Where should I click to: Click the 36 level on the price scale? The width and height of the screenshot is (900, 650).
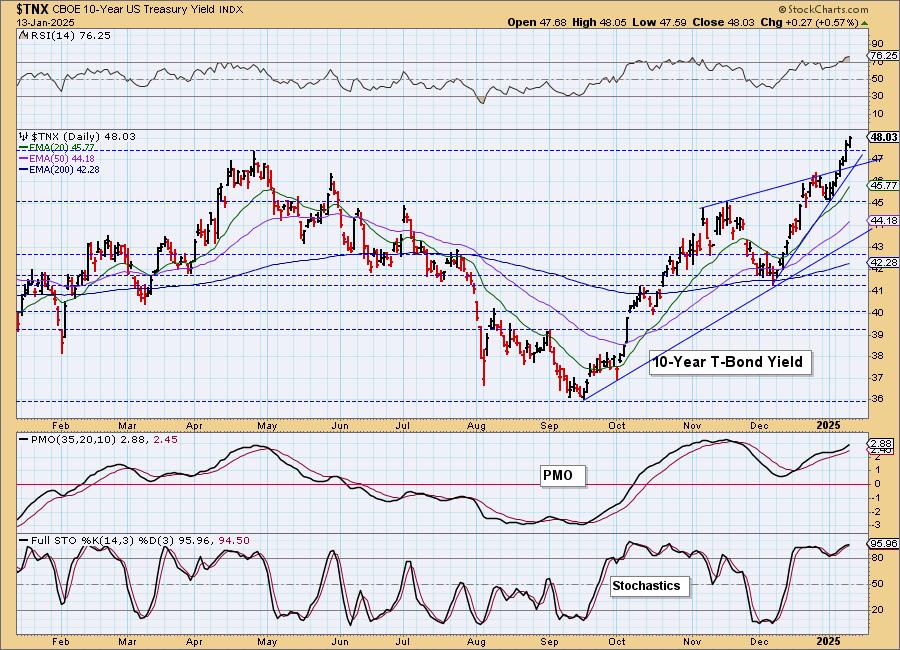click(x=877, y=399)
